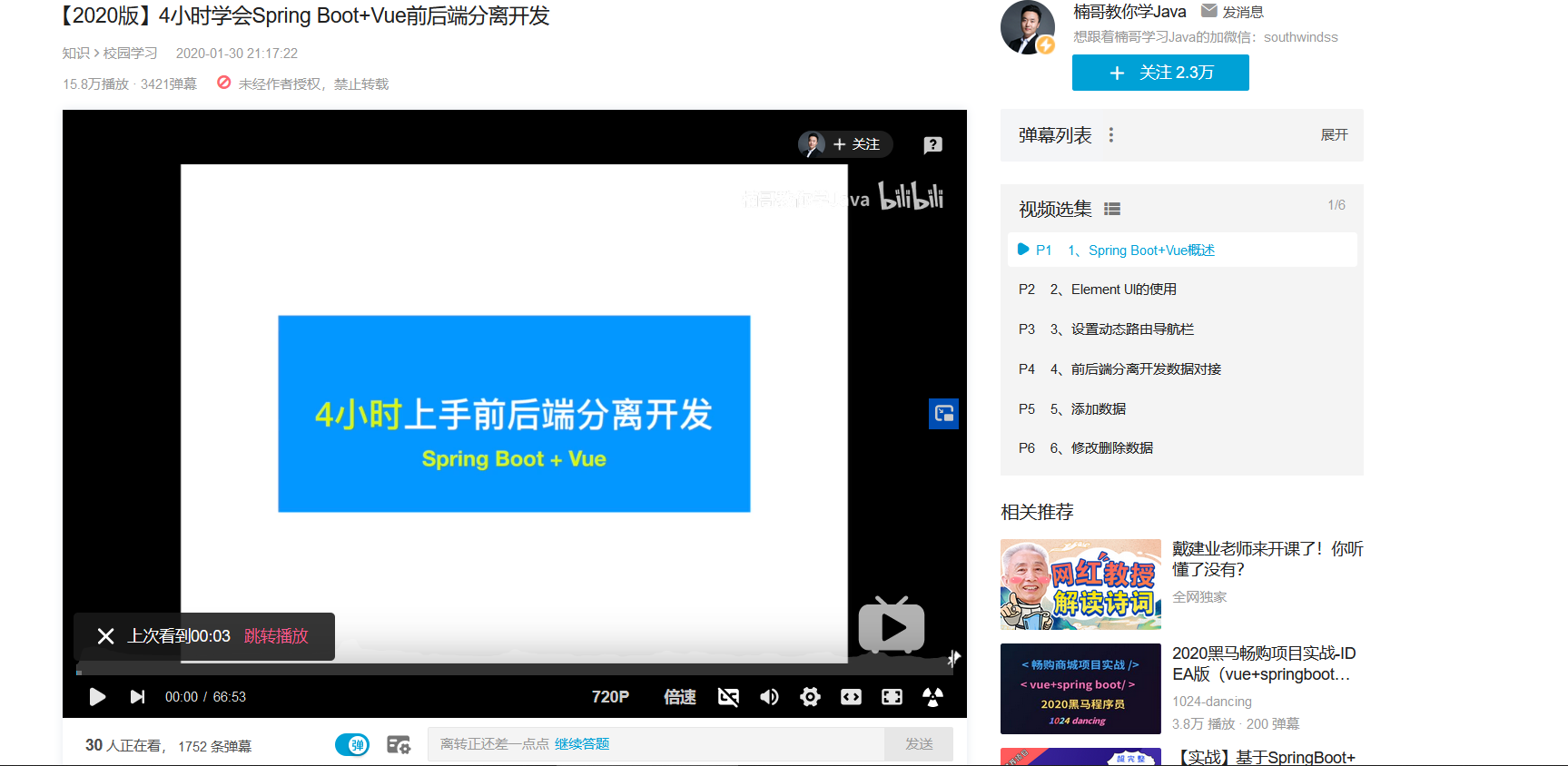Image resolution: width=1568 pixels, height=766 pixels.
Task: Mute the video volume
Action: click(x=769, y=696)
